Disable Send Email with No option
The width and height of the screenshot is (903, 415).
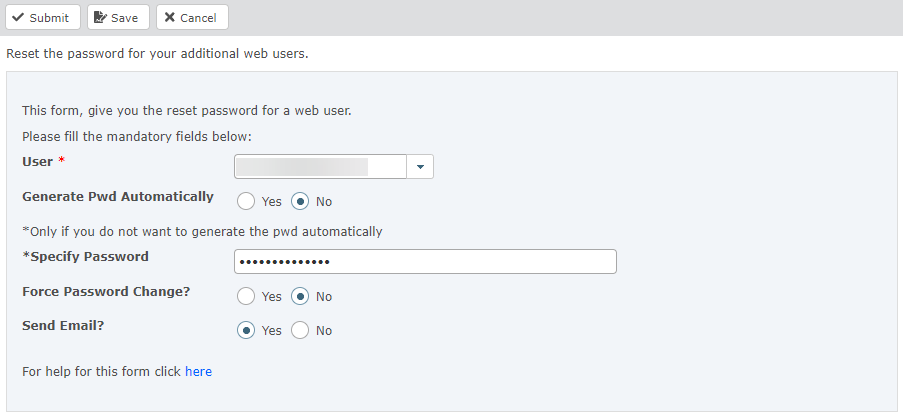300,330
